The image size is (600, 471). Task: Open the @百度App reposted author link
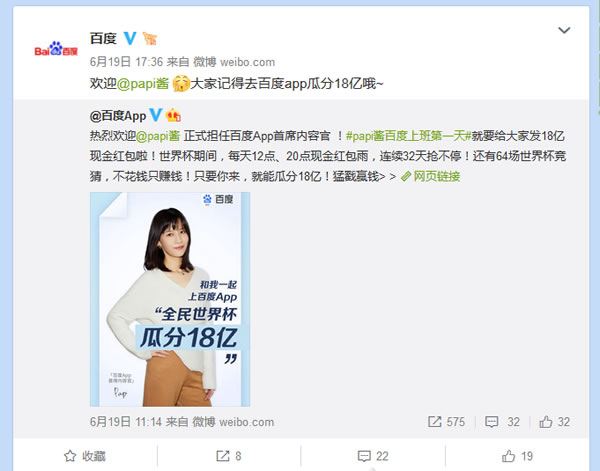tap(118, 115)
